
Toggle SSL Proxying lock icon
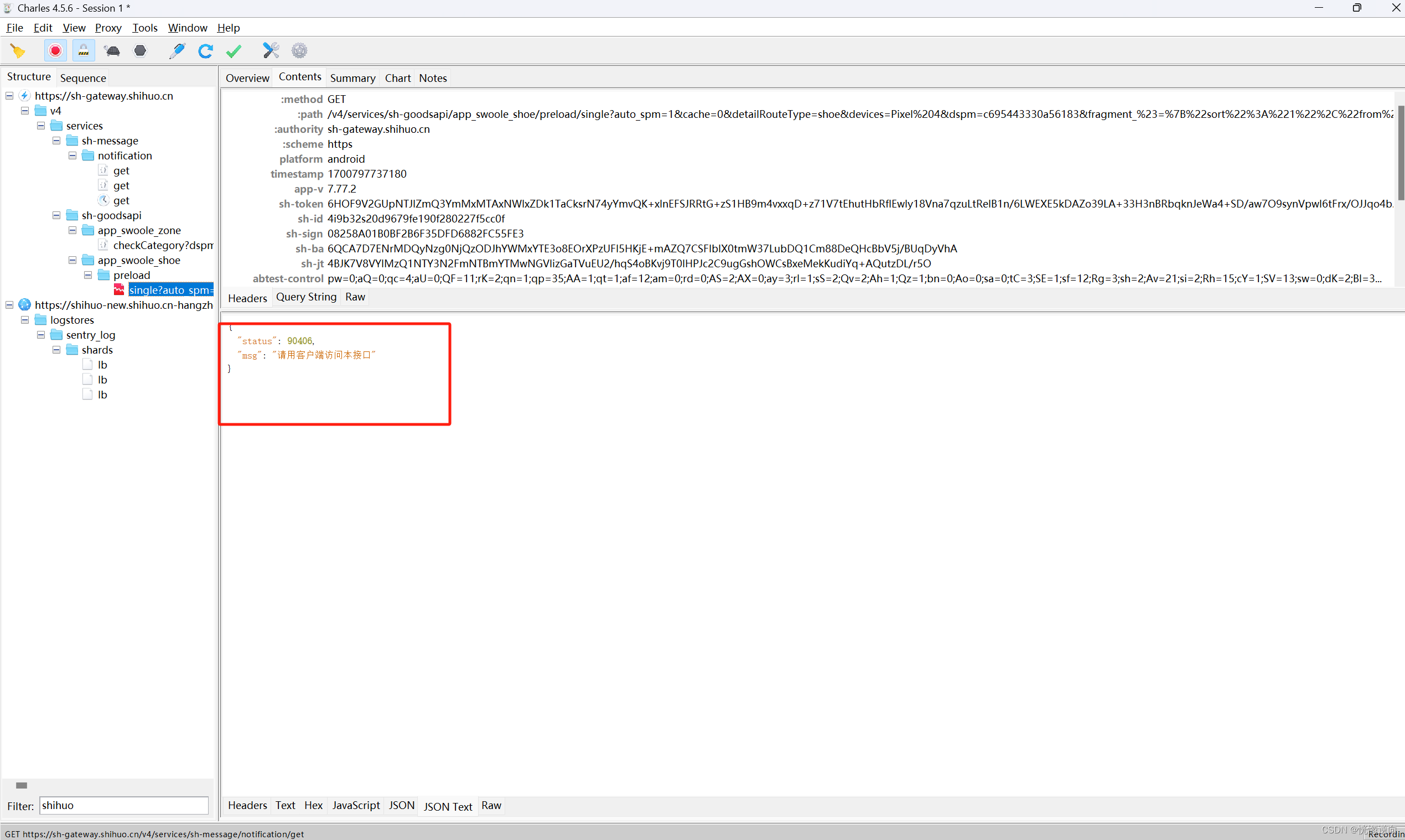tap(84, 51)
